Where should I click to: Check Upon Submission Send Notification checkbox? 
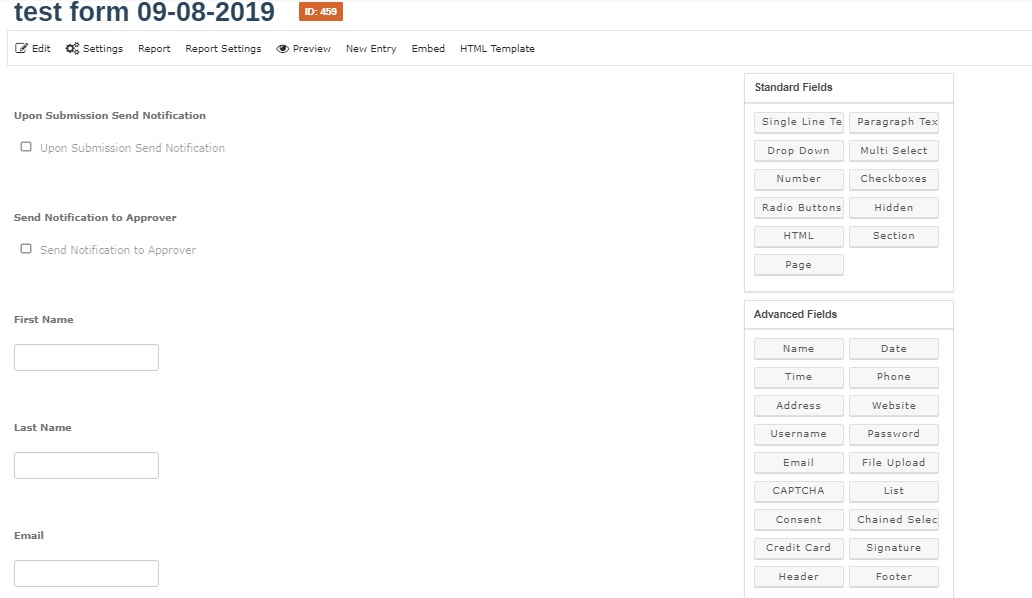tap(26, 147)
